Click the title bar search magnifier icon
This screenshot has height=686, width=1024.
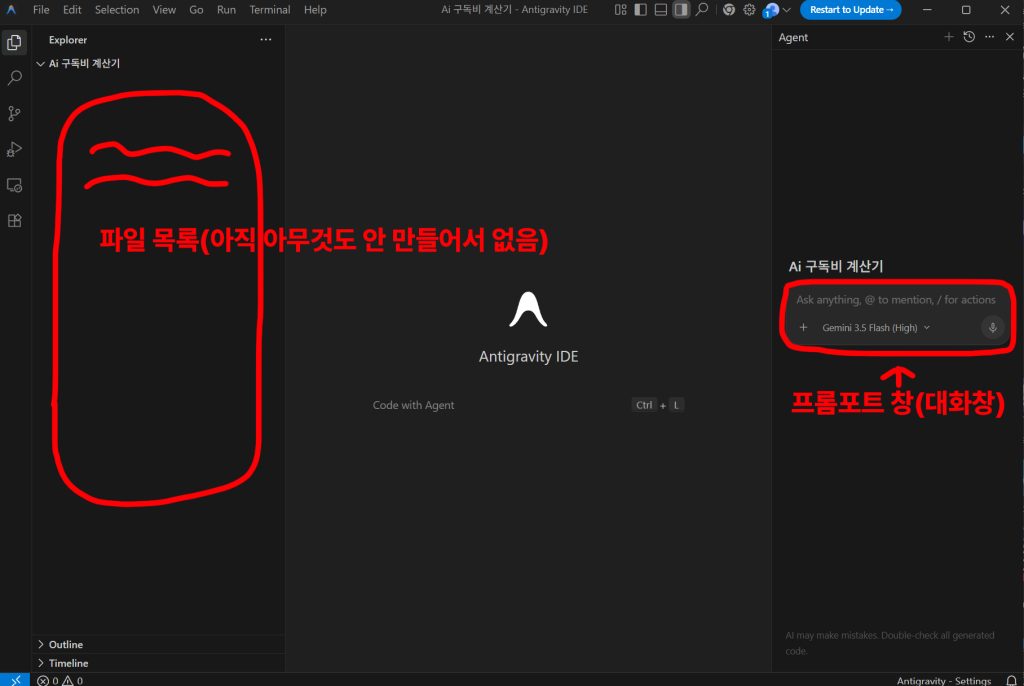point(702,10)
